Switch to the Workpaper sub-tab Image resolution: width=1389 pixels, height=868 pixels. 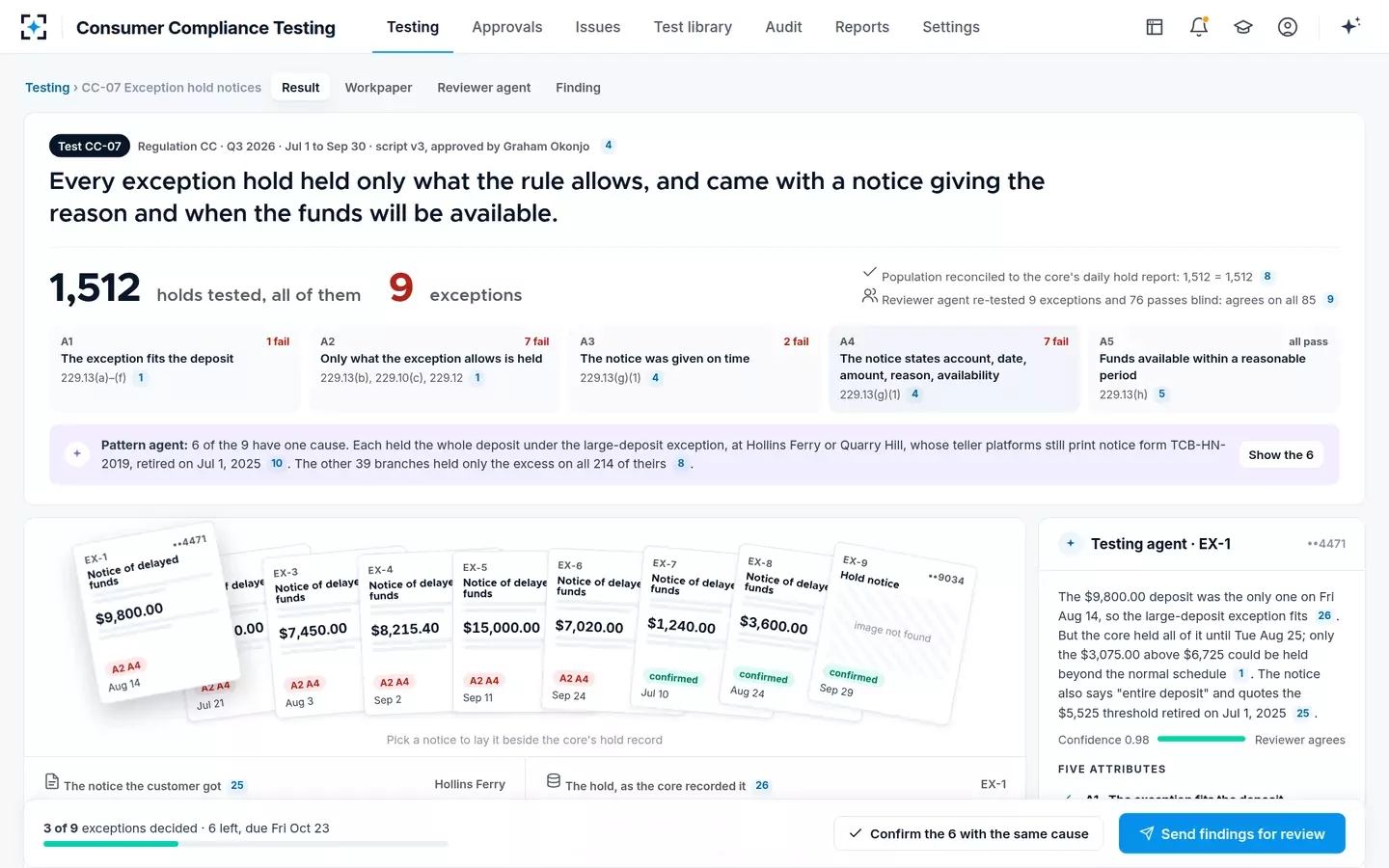point(378,88)
